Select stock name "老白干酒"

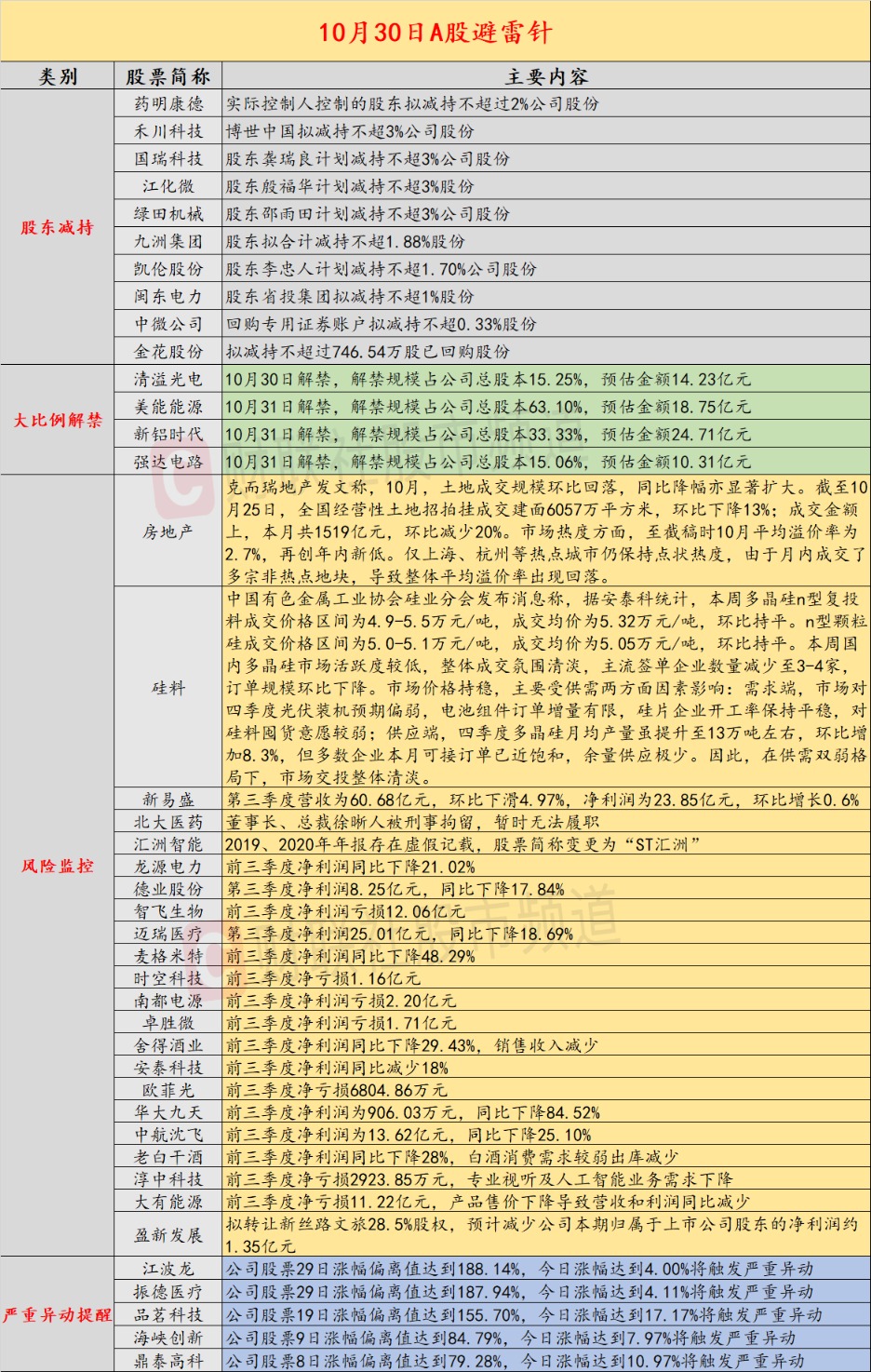pyautogui.click(x=168, y=1157)
